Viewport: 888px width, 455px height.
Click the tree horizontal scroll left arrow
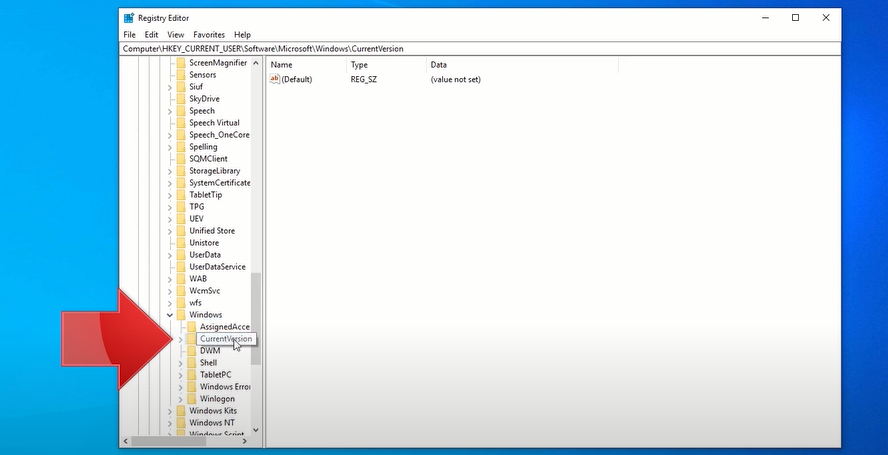pos(126,441)
